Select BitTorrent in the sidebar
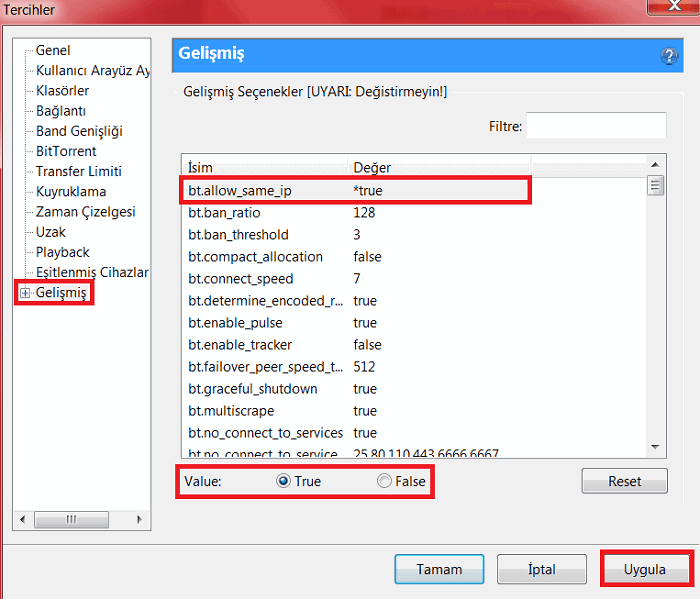The width and height of the screenshot is (700, 599). point(66,151)
